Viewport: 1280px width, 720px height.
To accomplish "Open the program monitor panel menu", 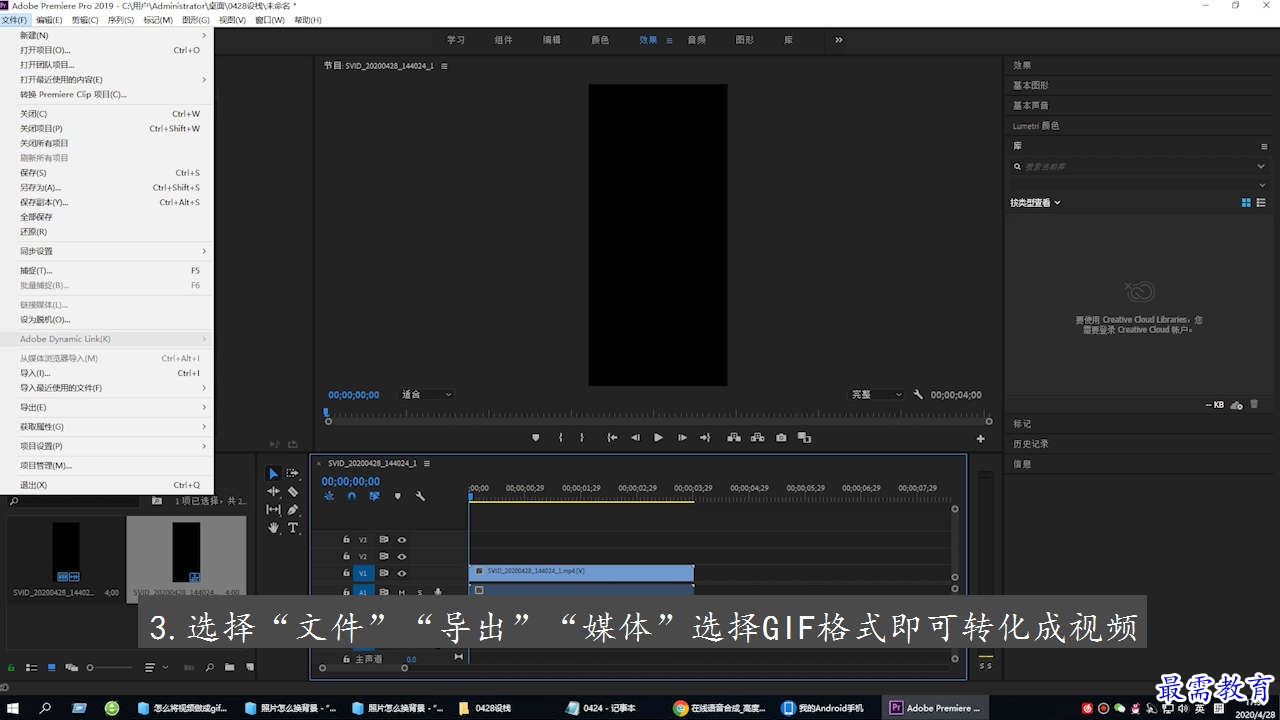I will (444, 66).
